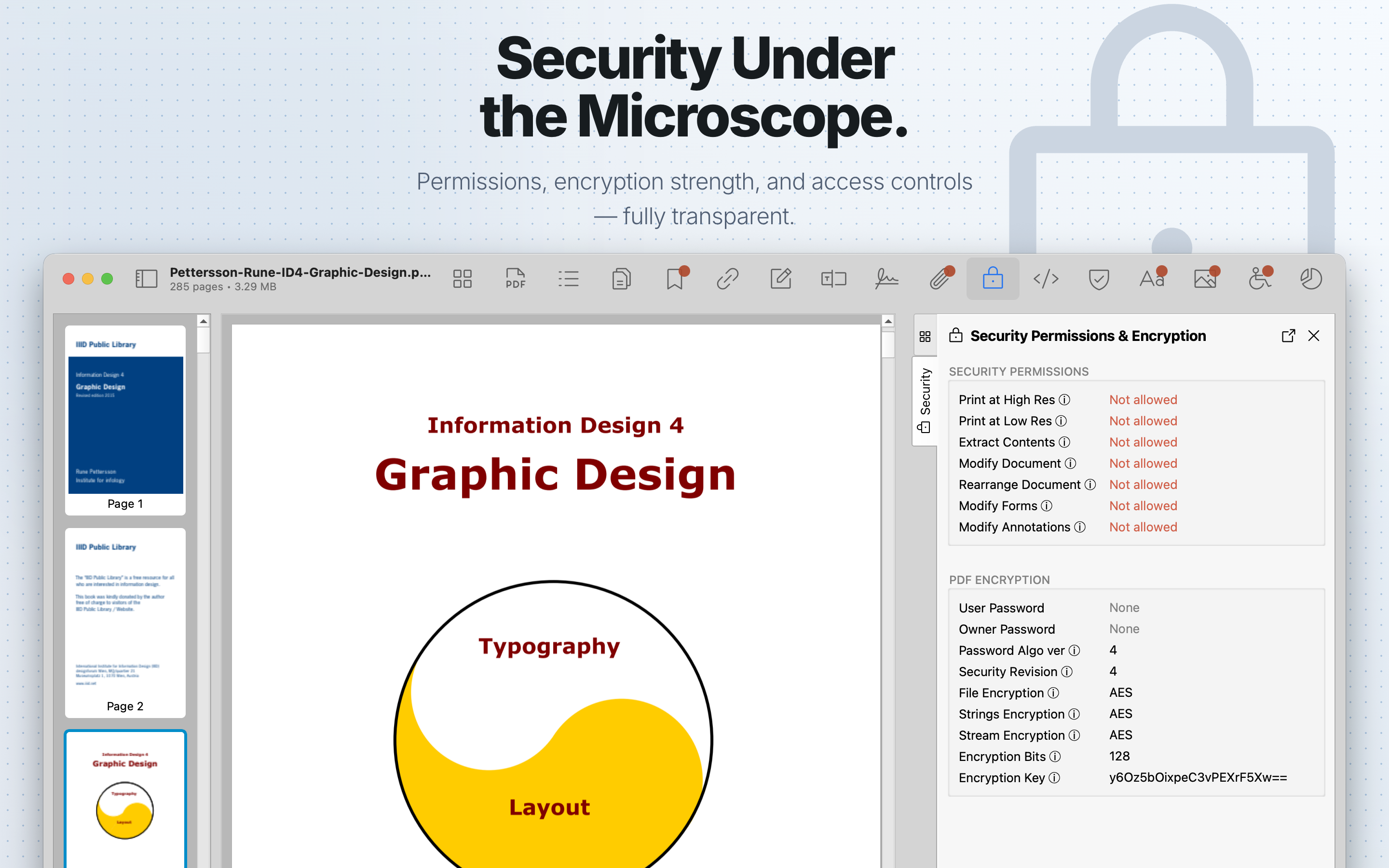Open the shield checkmark toolbar icon
Screen dimensions: 1389x868
click(1099, 280)
